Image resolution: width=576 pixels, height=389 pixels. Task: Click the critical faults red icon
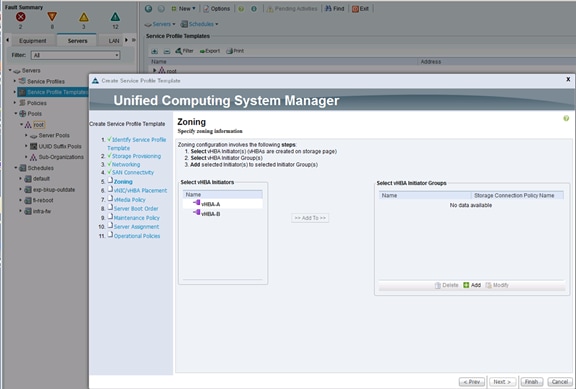[x=21, y=17]
